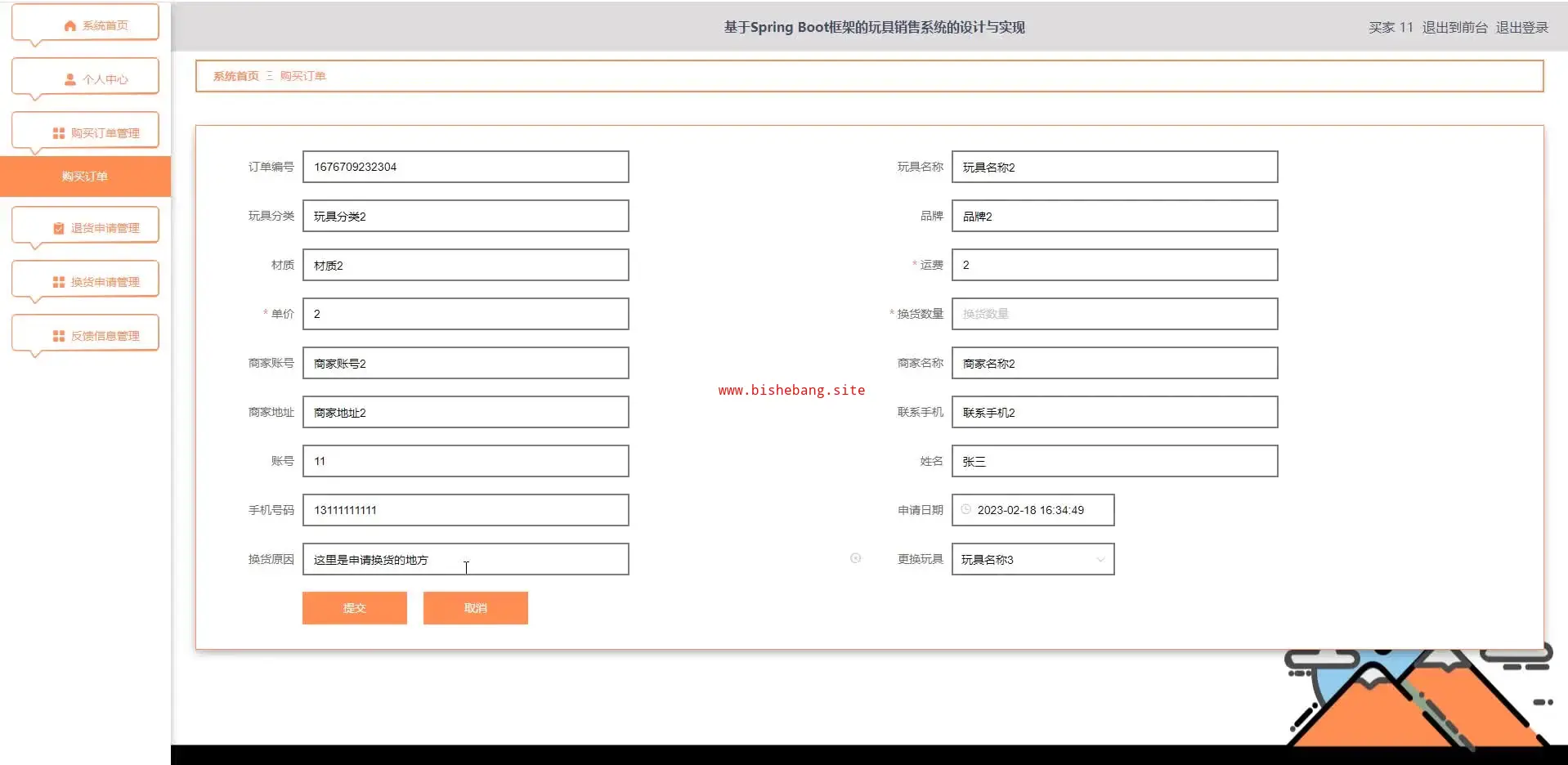The width and height of the screenshot is (1568, 765).
Task: Click the 商家账号 field label
Action: (271, 363)
